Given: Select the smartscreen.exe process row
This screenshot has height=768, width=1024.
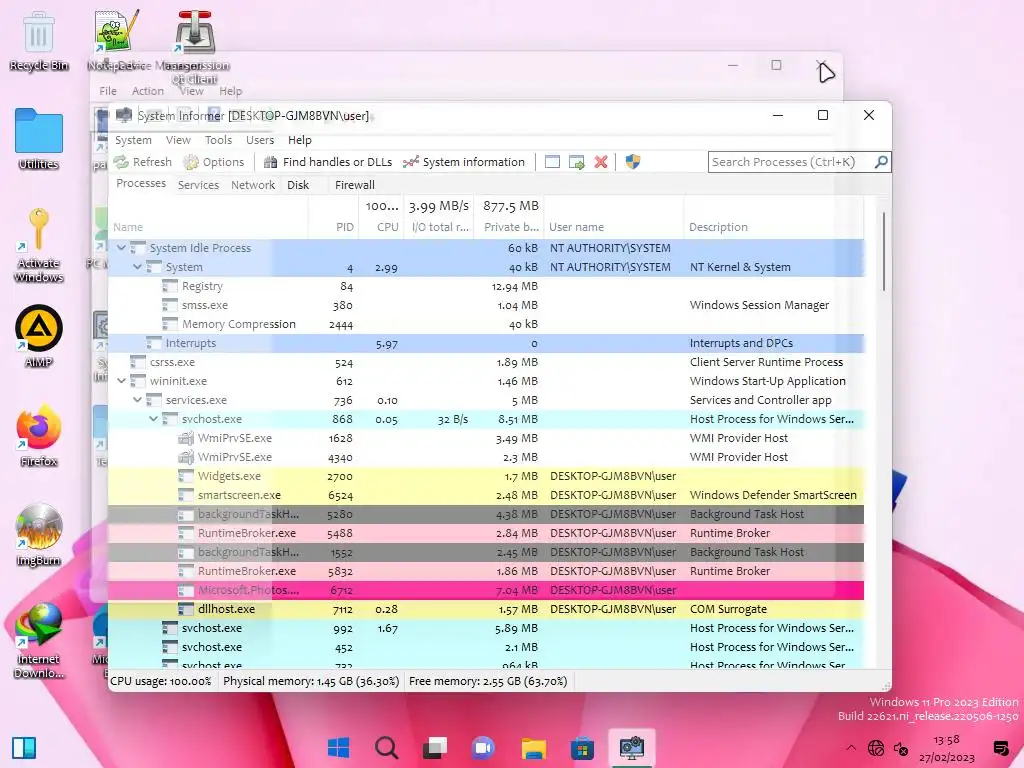Looking at the screenshot, I should (486, 495).
